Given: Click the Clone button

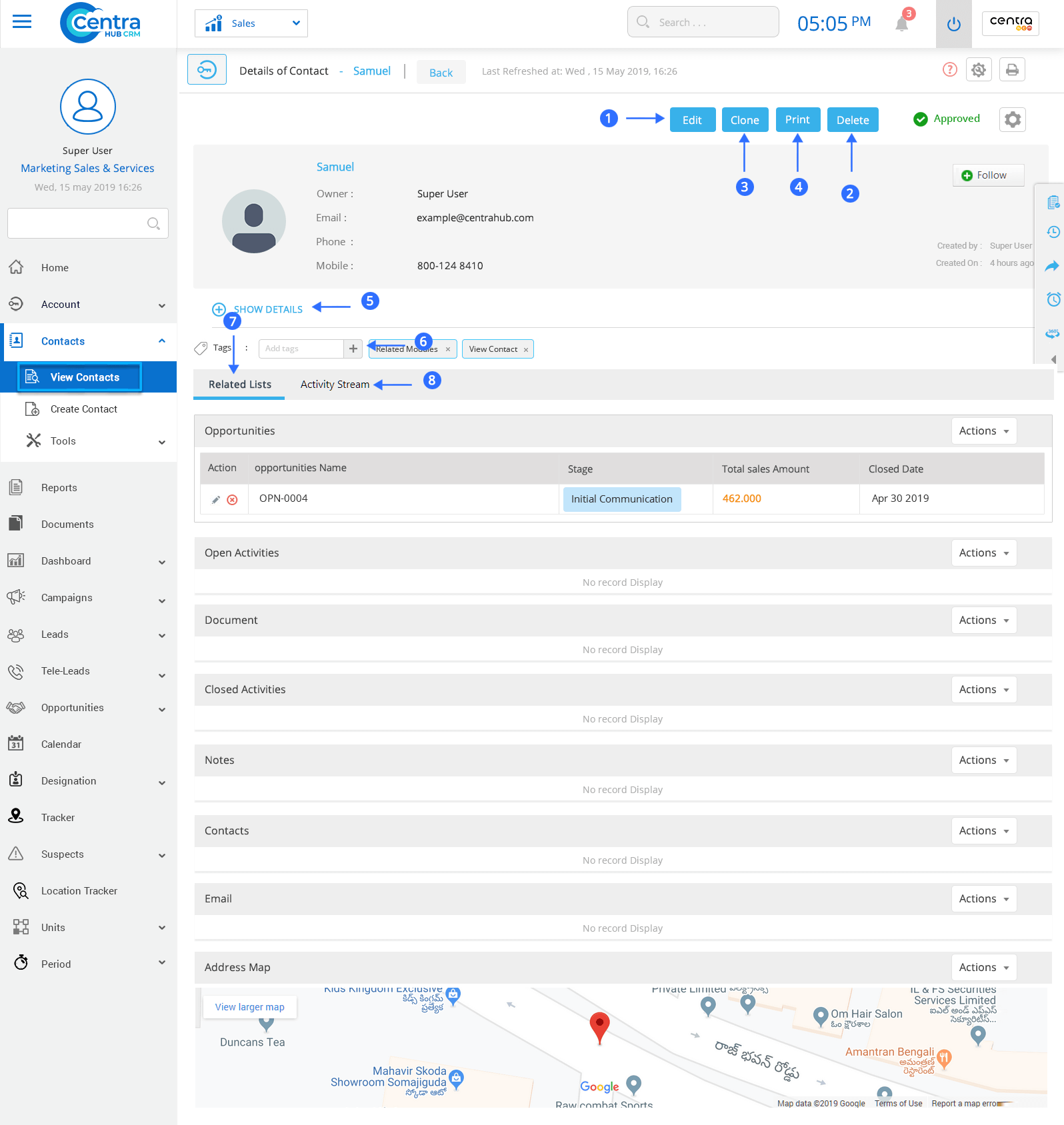Looking at the screenshot, I should coord(745,120).
